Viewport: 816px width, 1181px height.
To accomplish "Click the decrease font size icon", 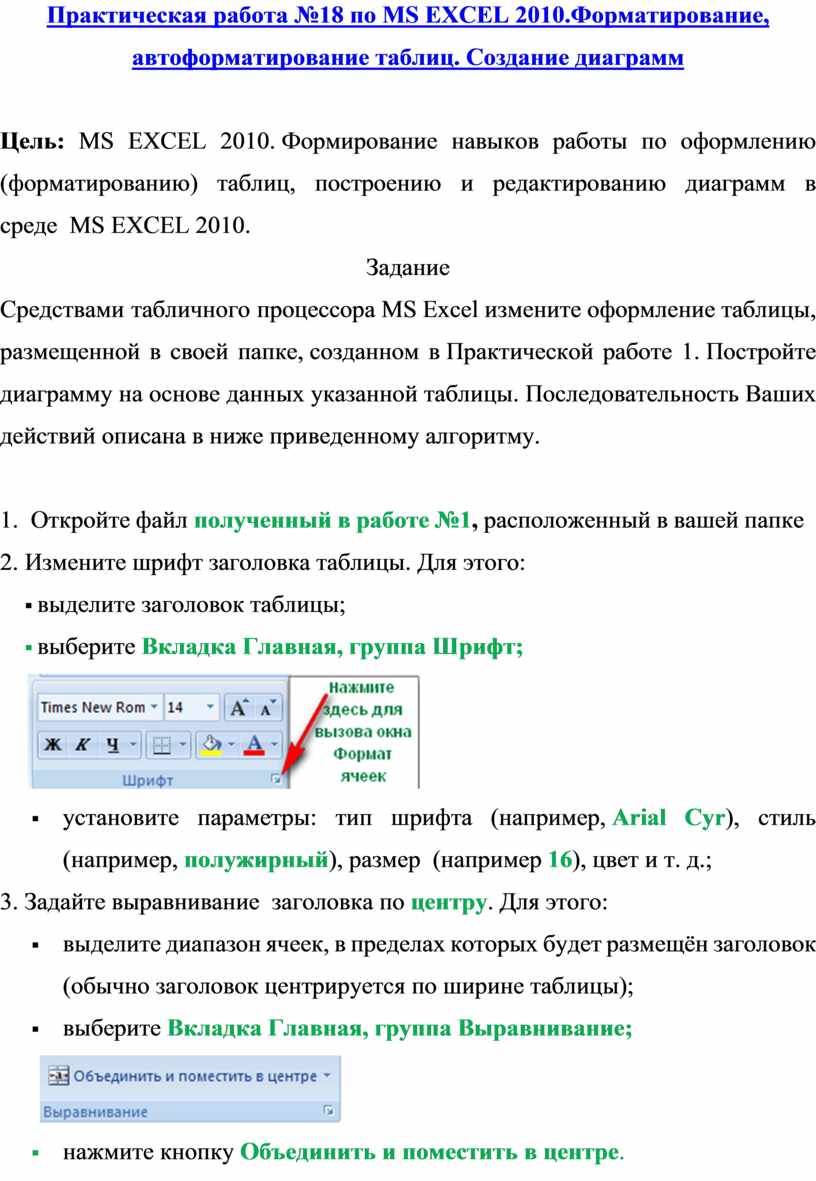I will tap(267, 708).
